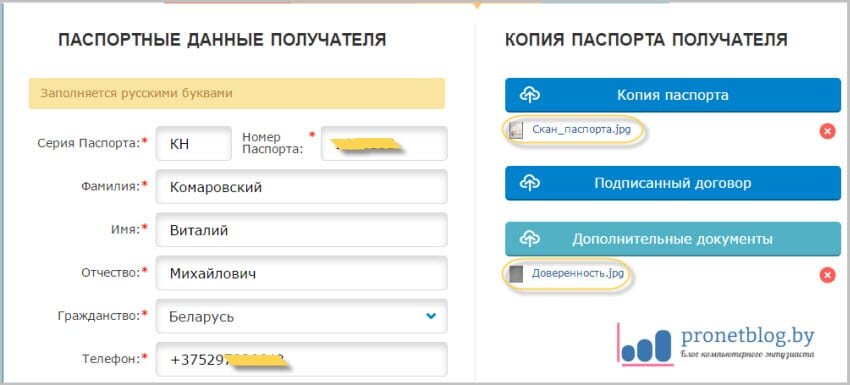Click the "Заполняется русскими буквами" notice

237,93
